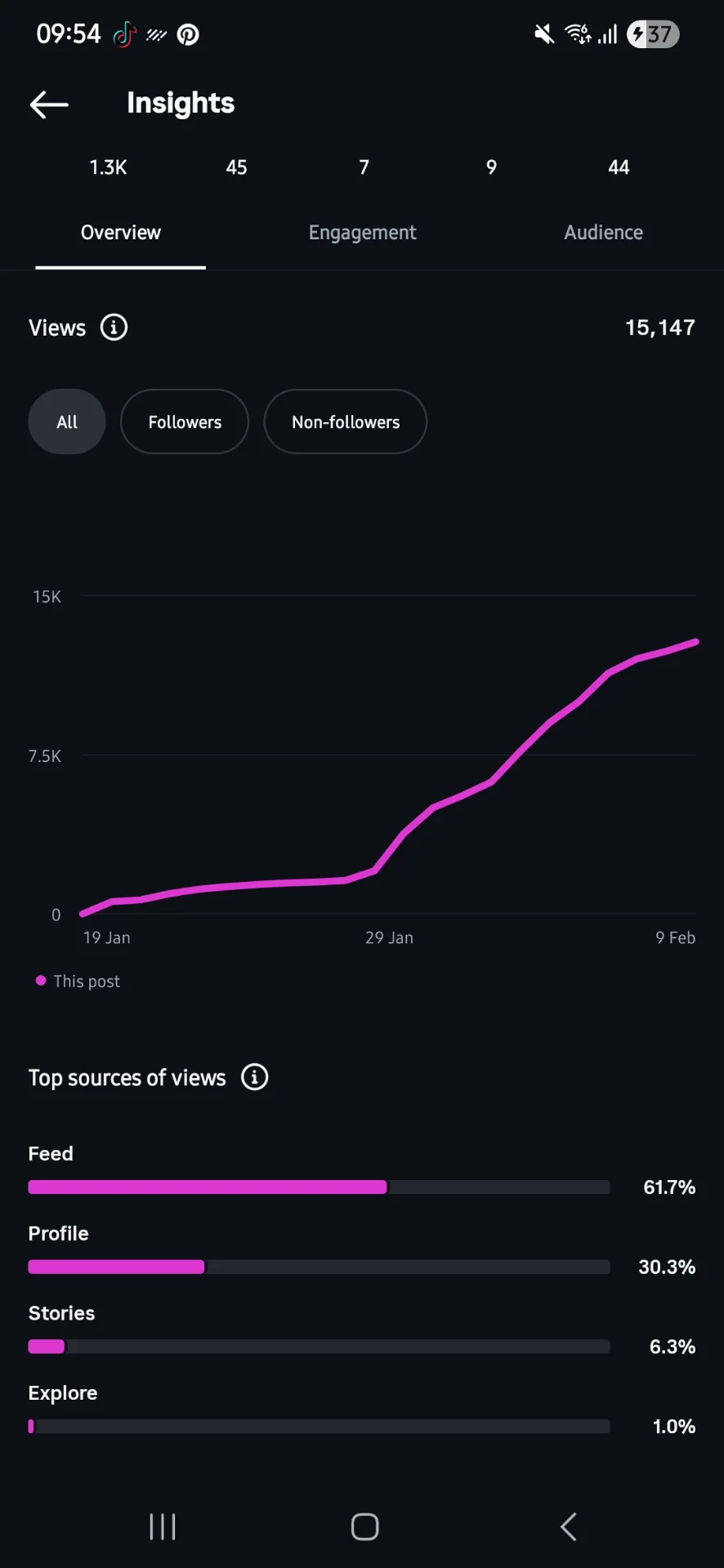Open the Audience tab
This screenshot has width=724, height=1568.
pyautogui.click(x=603, y=233)
